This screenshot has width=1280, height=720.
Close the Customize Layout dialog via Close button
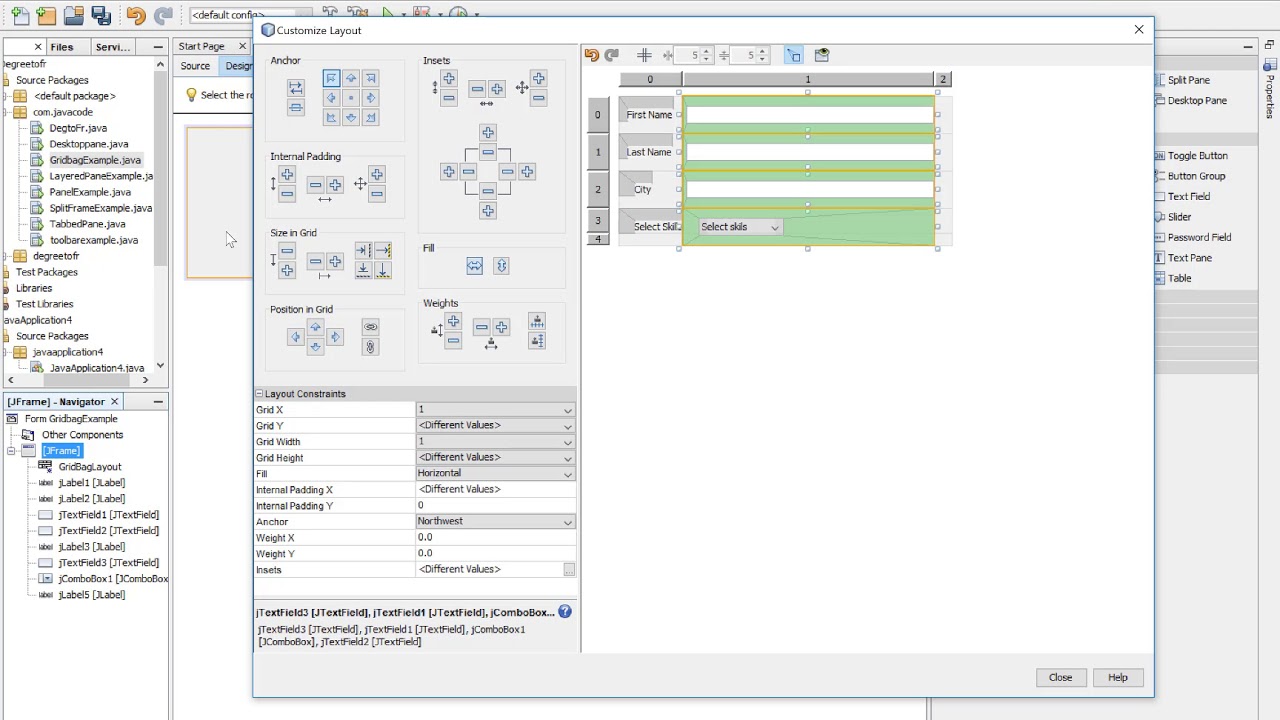[x=1060, y=677]
